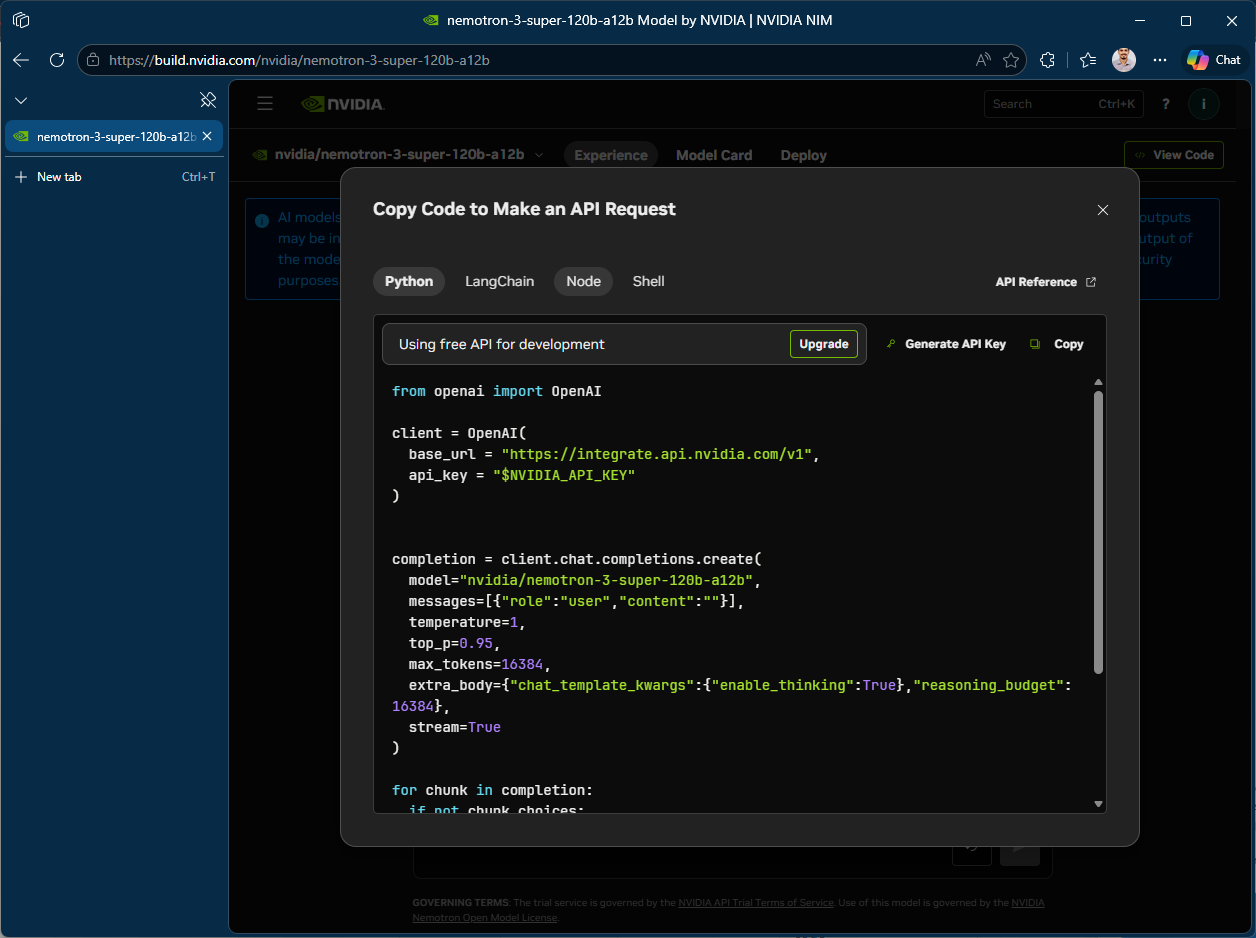Open Copilot Chat in the toolbar
This screenshot has width=1256, height=938.
(x=1214, y=60)
